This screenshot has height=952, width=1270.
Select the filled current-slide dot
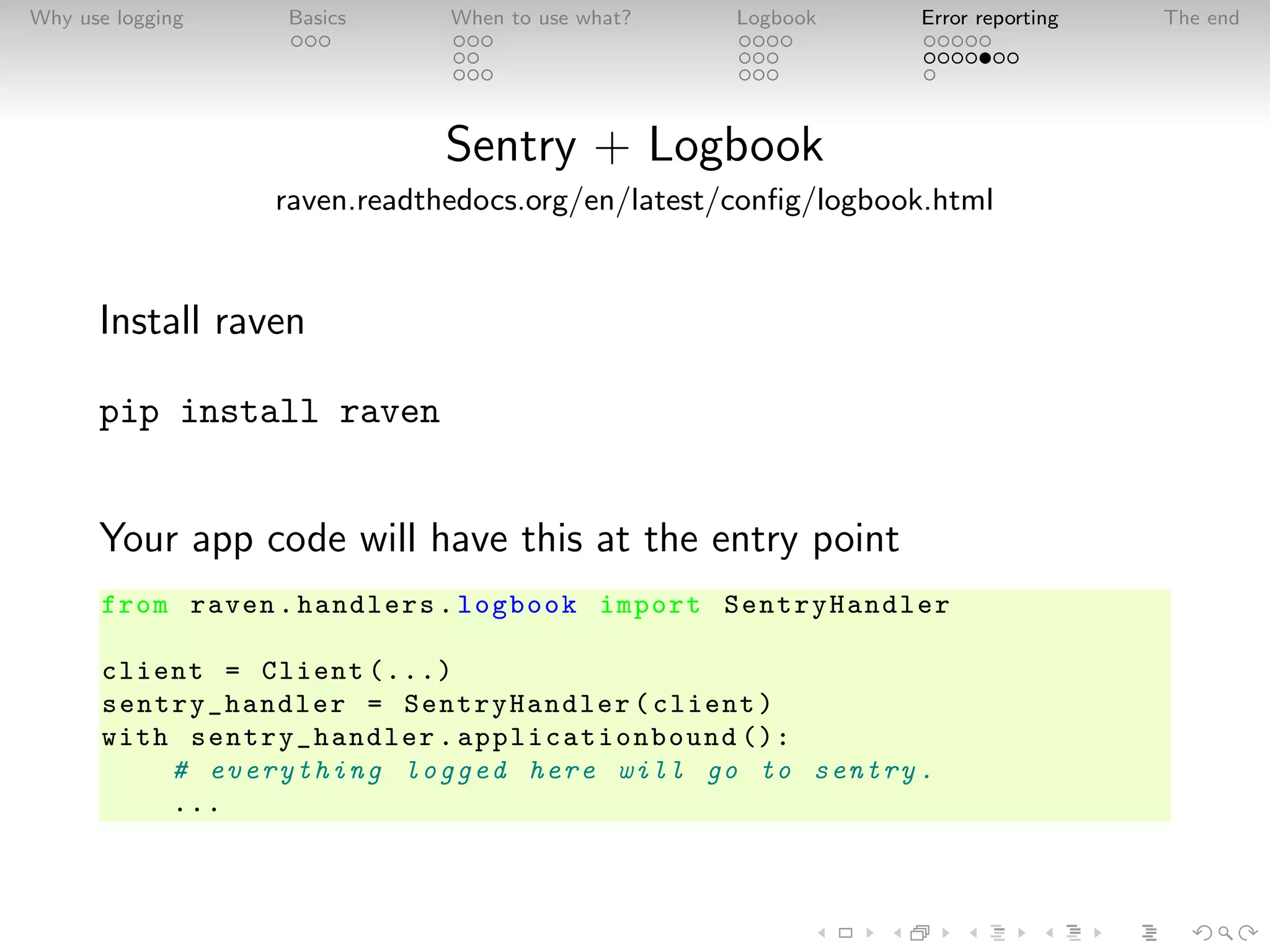pos(985,58)
